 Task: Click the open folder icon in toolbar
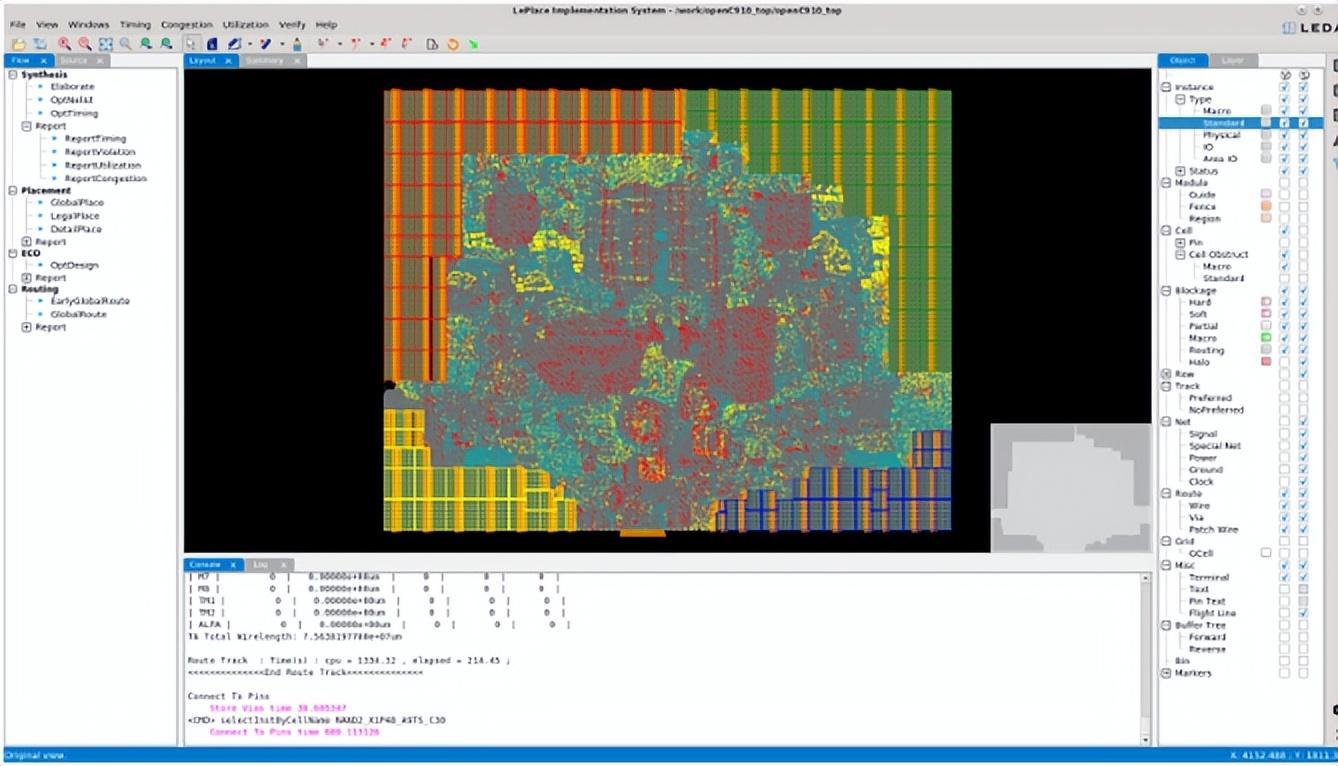(18, 44)
